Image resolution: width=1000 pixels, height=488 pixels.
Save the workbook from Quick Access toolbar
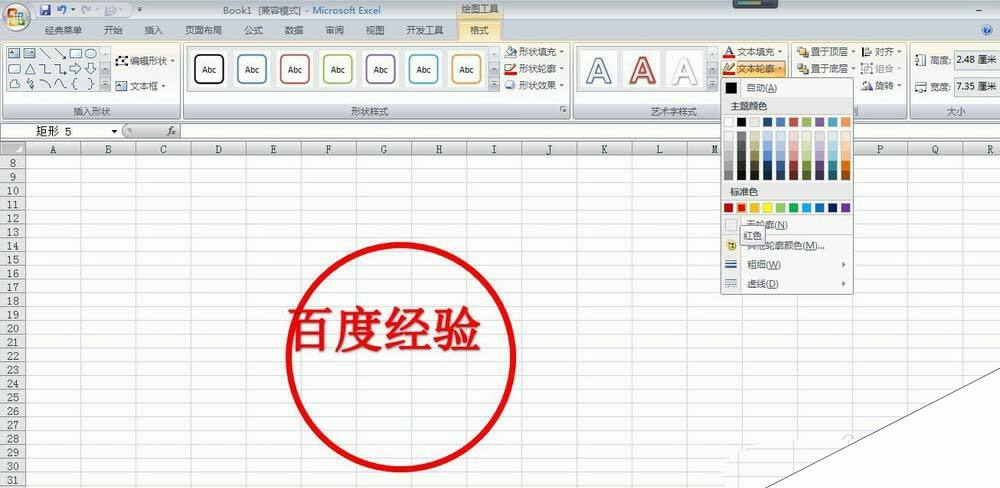[x=45, y=10]
